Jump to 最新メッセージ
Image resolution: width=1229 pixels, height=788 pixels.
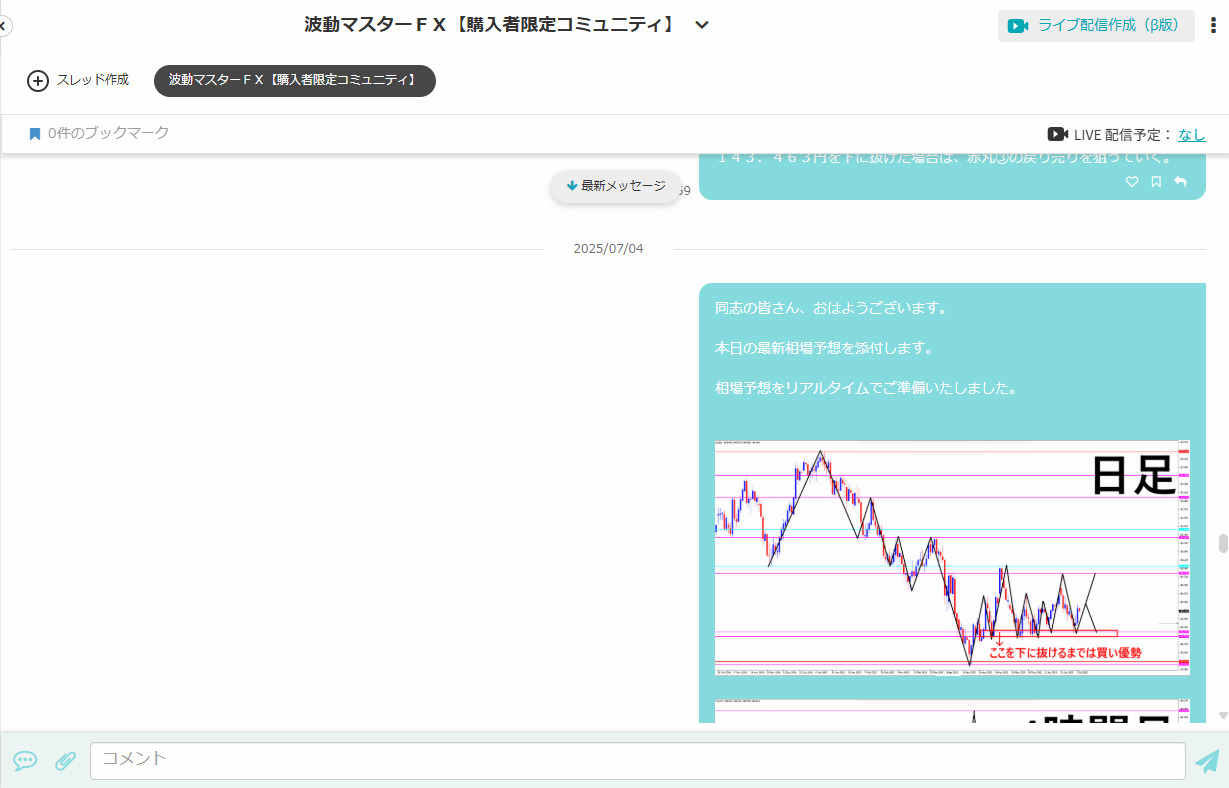click(616, 186)
